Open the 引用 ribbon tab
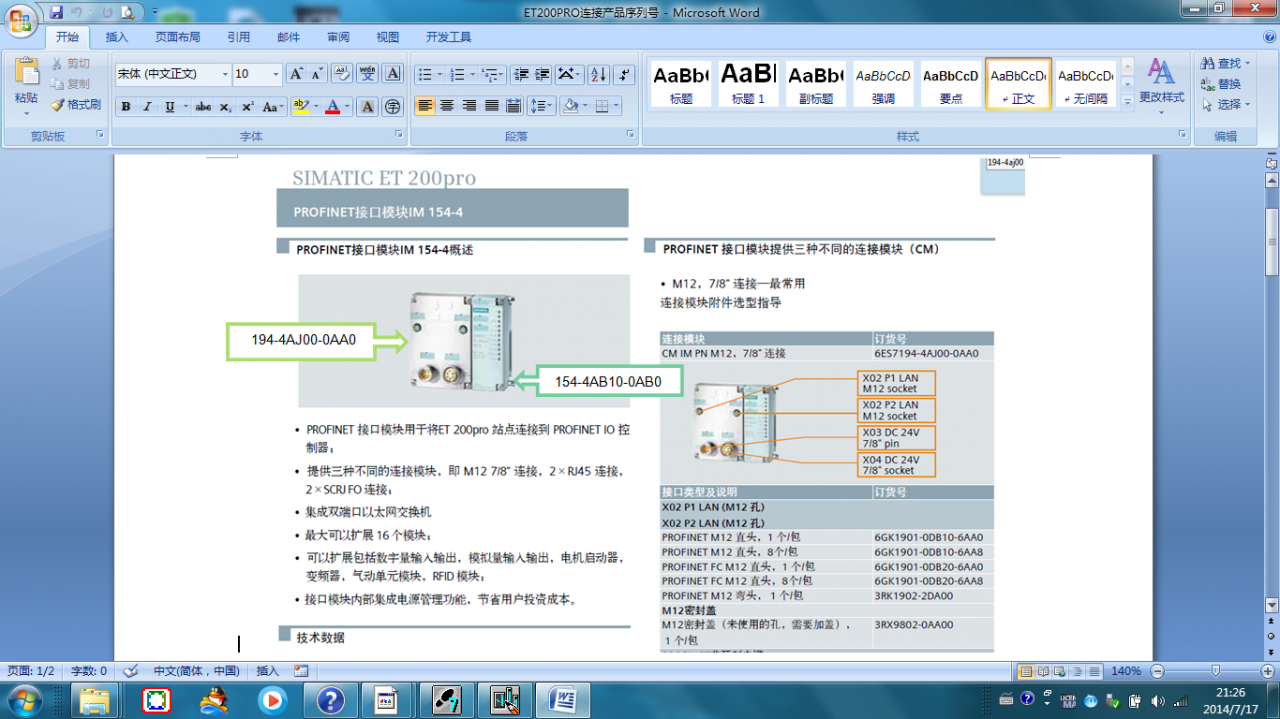 click(x=238, y=38)
